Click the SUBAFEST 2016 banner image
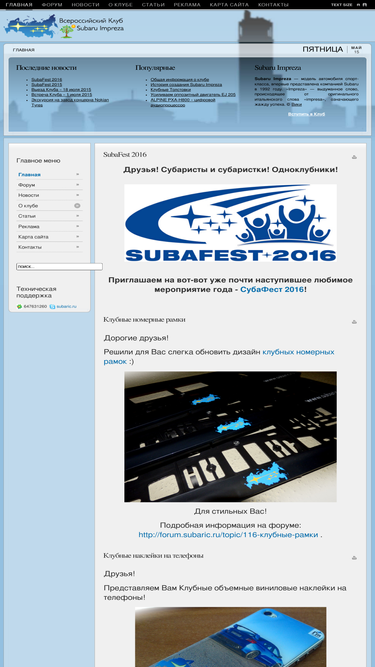This screenshot has width=375, height=667. click(x=230, y=223)
